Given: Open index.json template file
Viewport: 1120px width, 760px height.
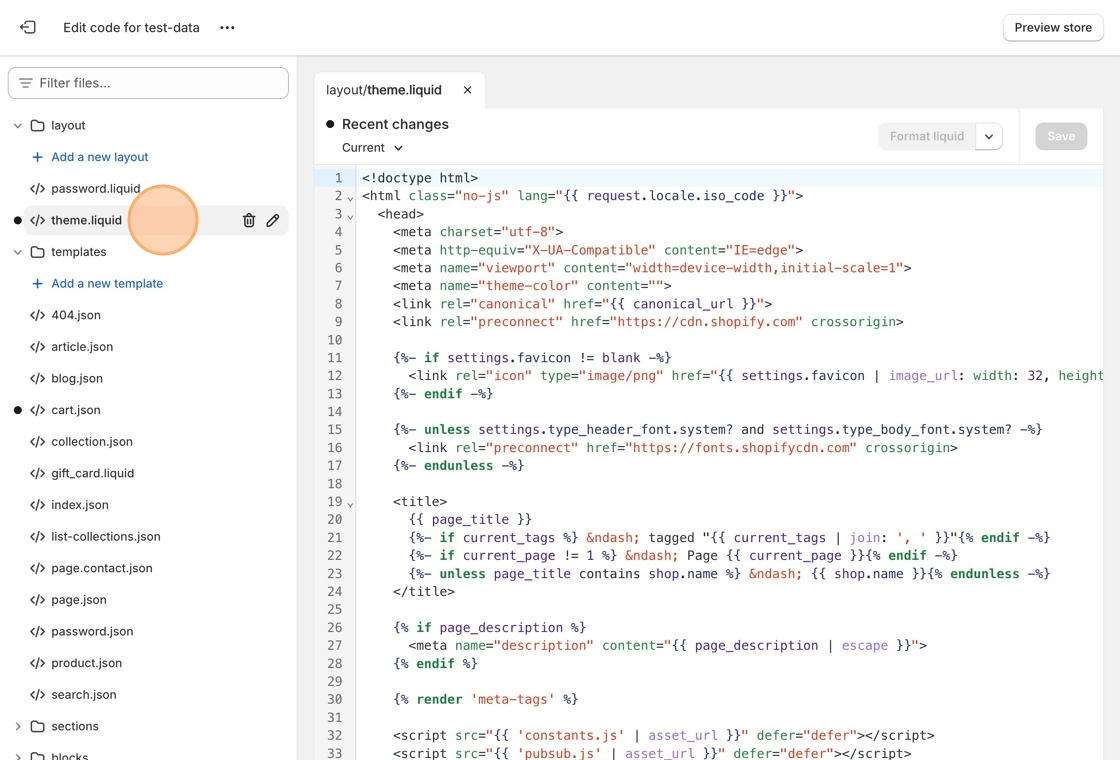Looking at the screenshot, I should click(80, 504).
